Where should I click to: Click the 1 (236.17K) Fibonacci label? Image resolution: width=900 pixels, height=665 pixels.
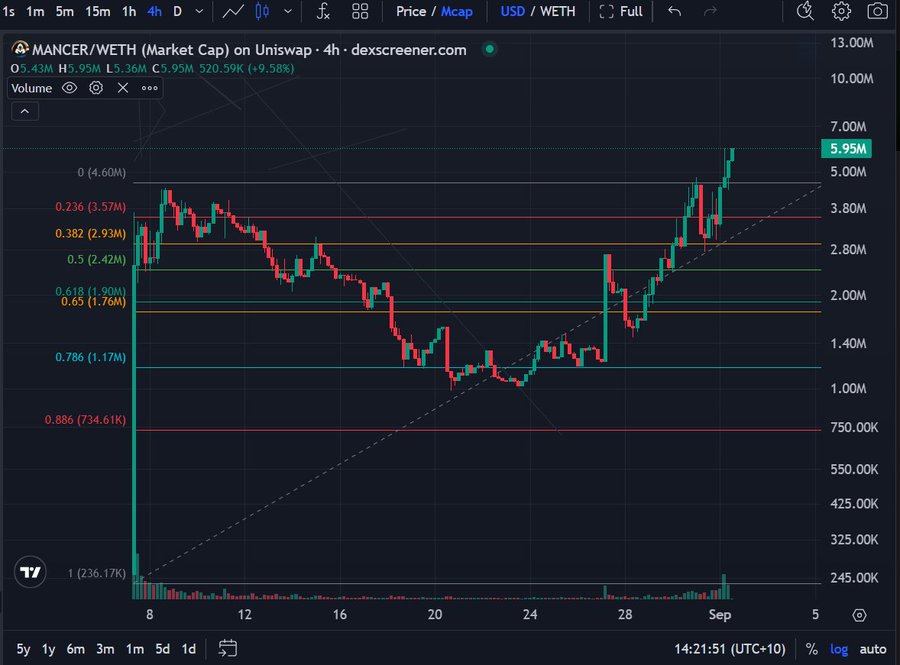[x=96, y=573]
